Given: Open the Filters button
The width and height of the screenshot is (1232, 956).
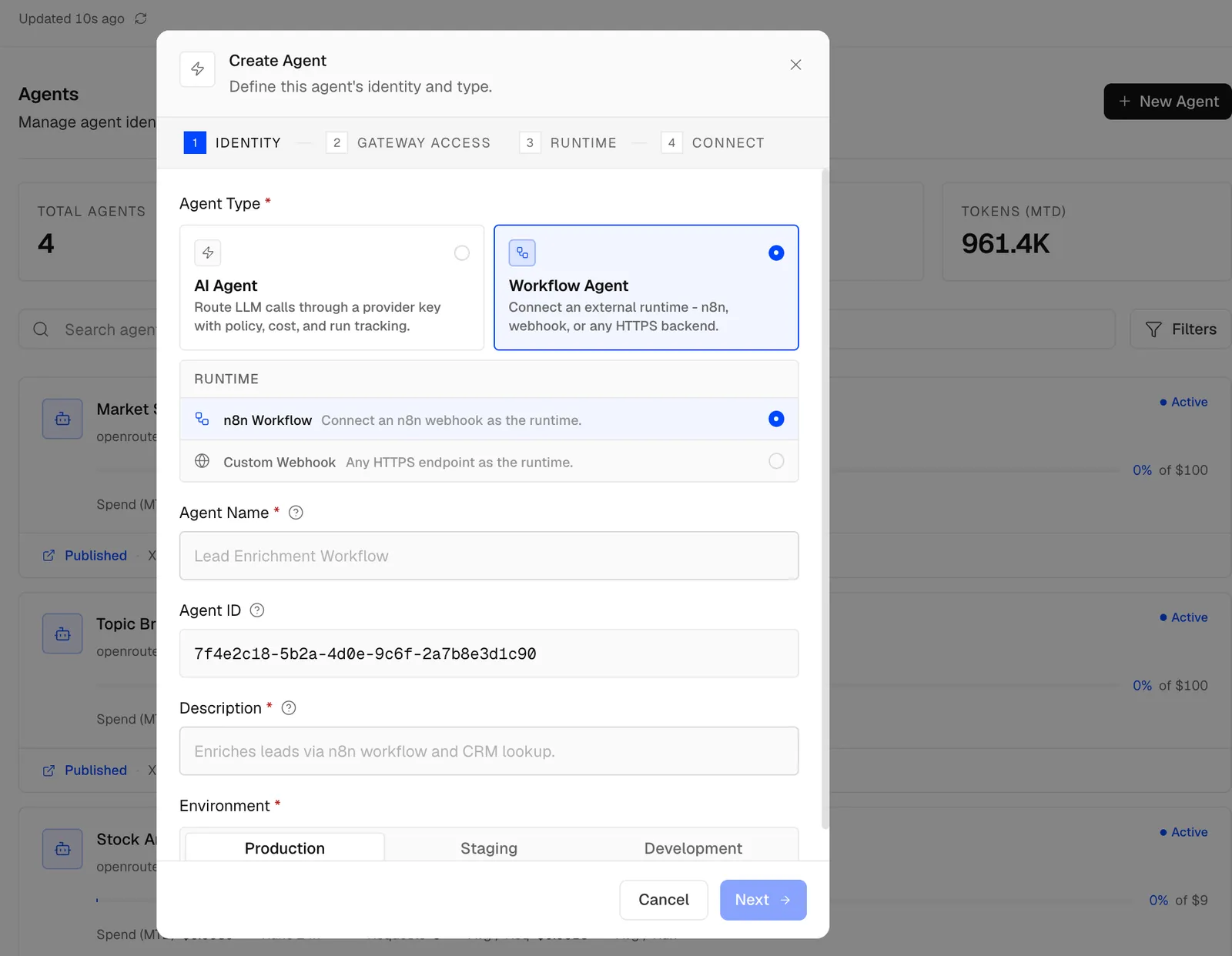Looking at the screenshot, I should (1181, 329).
